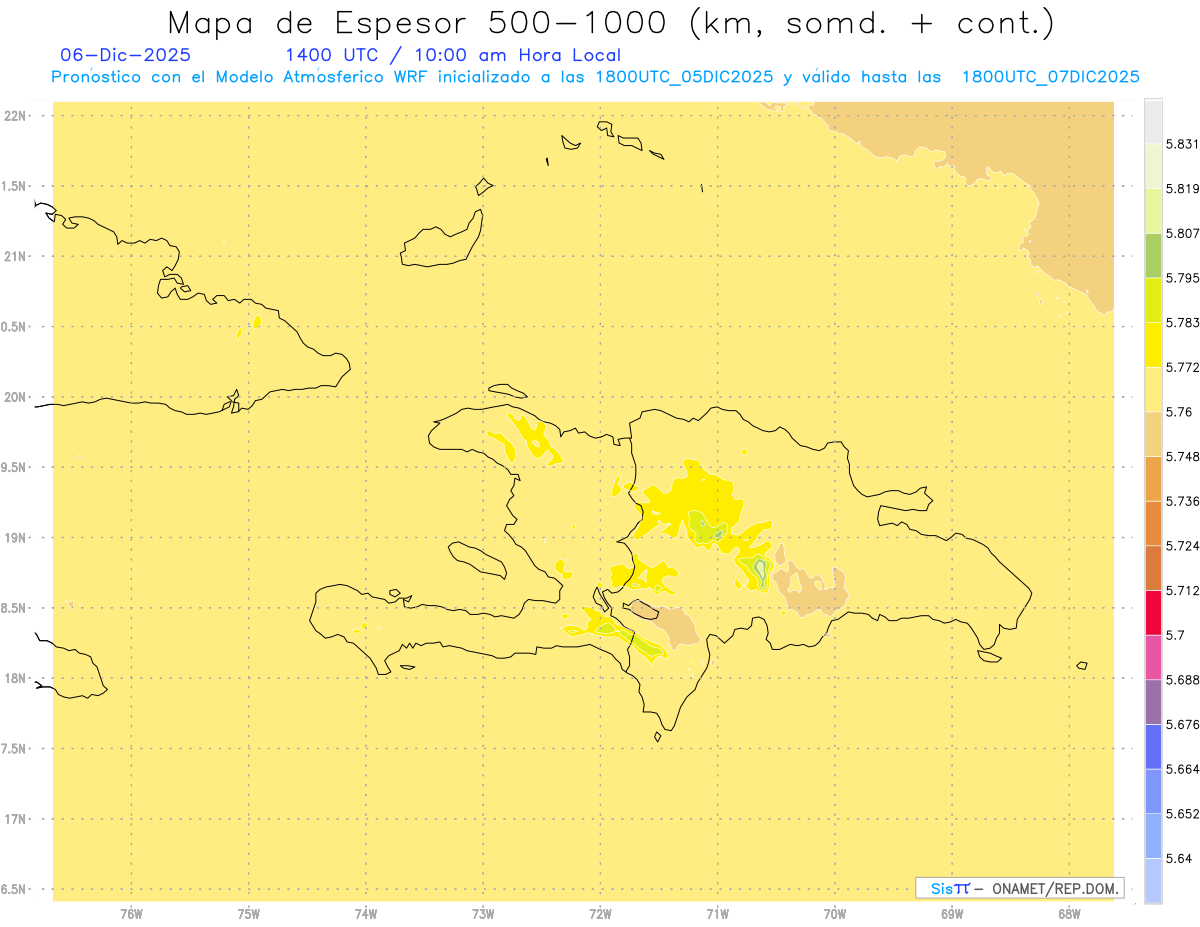Select the date label '06-Dic-2025'

125,55
